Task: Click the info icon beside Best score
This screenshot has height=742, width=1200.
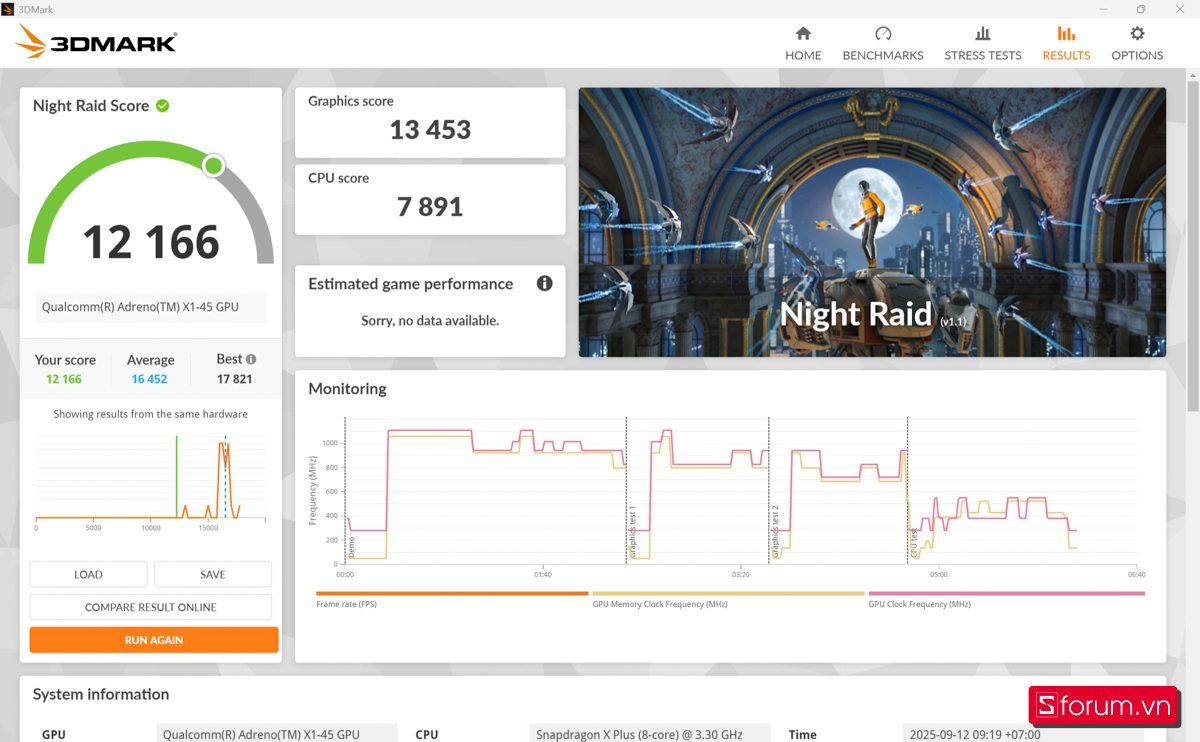Action: 251,359
